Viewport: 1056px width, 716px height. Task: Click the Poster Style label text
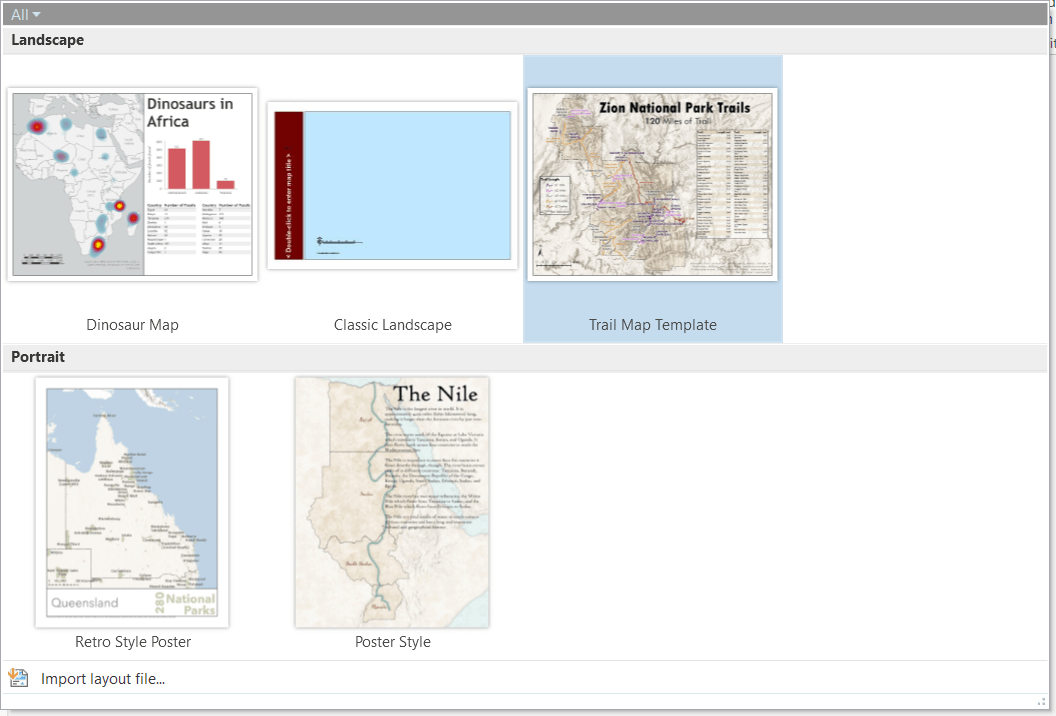point(391,641)
